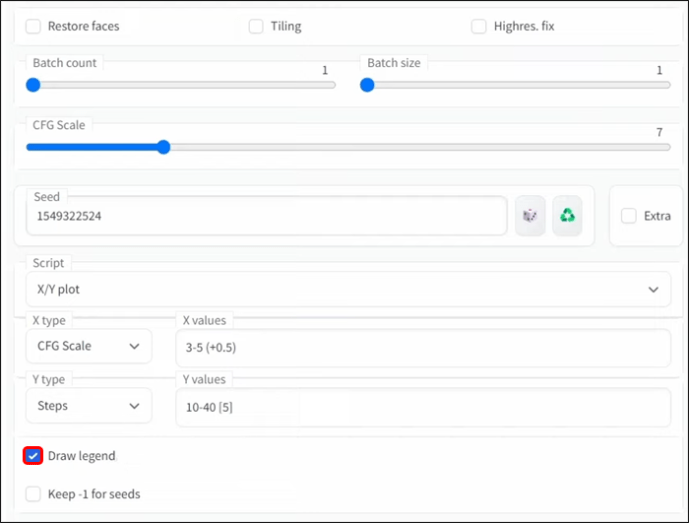Toggle the Highres. fix checkbox
689x523 pixels.
point(479,26)
